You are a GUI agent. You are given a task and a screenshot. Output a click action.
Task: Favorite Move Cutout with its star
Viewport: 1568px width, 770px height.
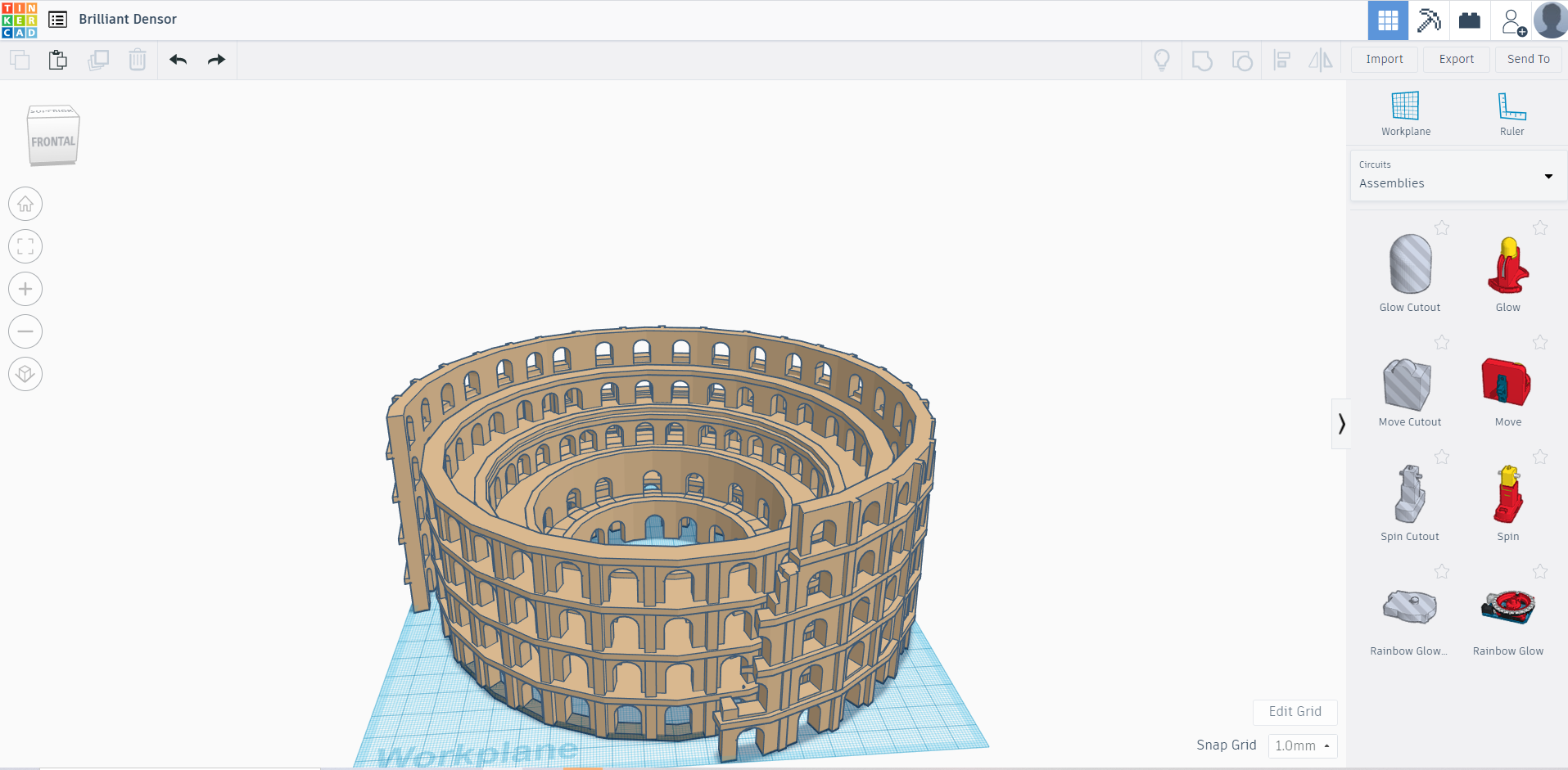(x=1442, y=342)
